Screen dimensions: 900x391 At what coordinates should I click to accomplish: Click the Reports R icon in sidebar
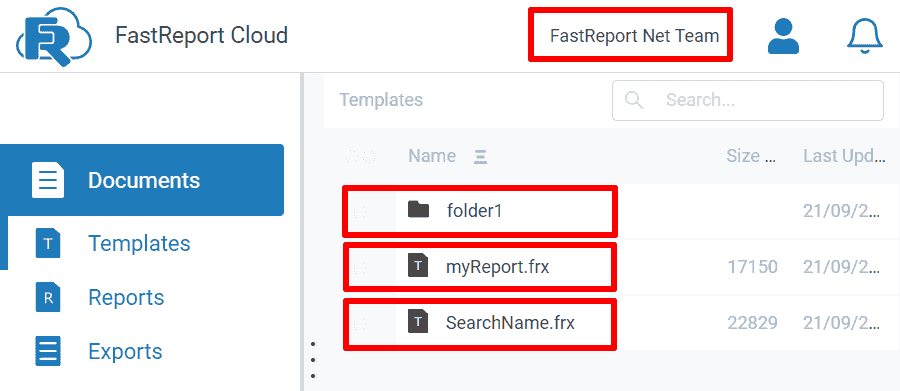[x=48, y=297]
